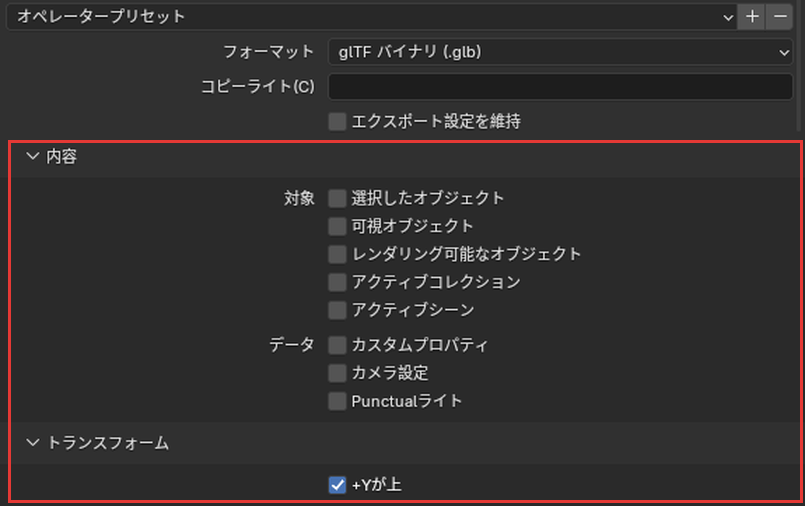
Task: Enable Punctualライト checkbox
Action: (337, 401)
